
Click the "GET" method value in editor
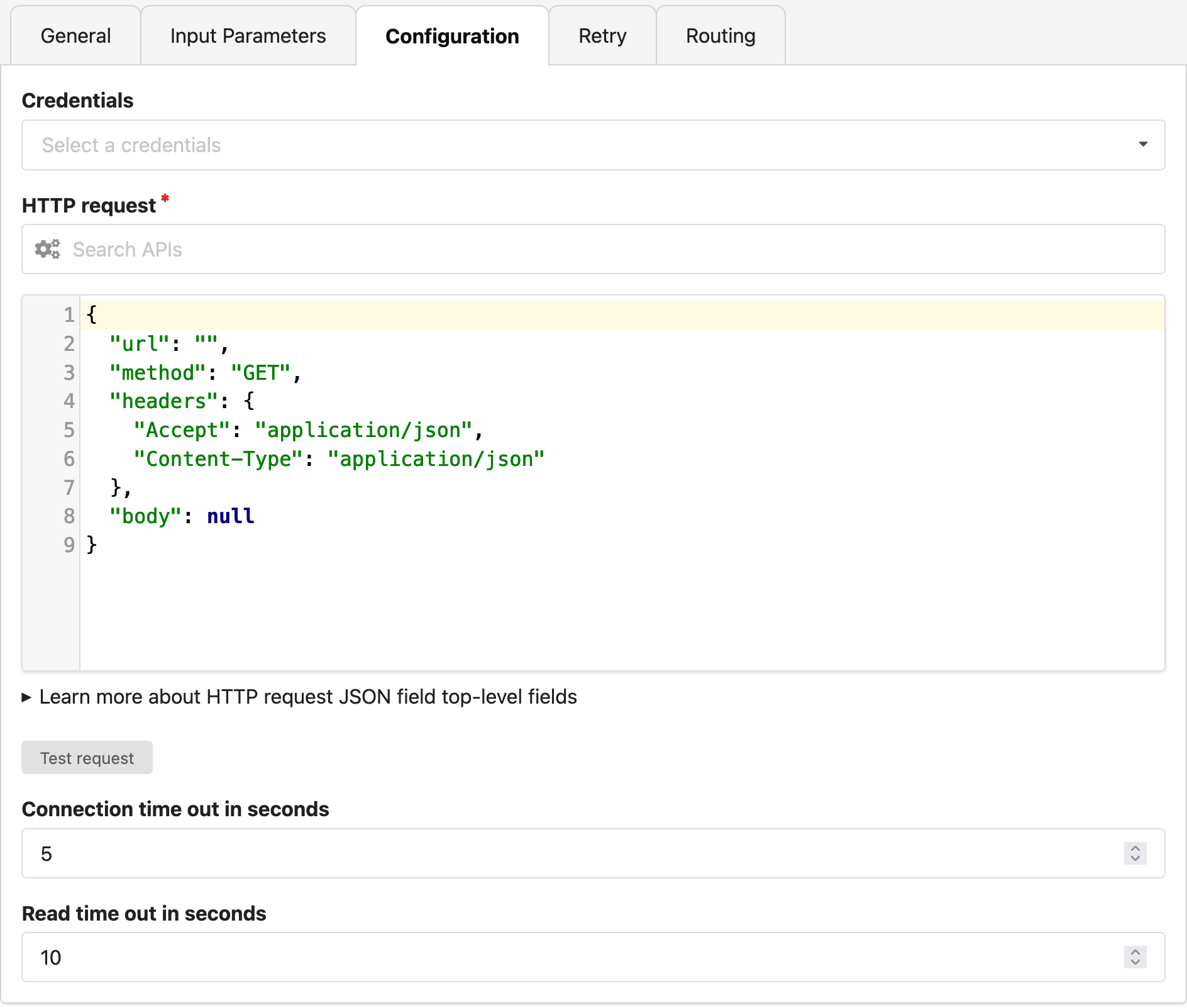point(261,373)
